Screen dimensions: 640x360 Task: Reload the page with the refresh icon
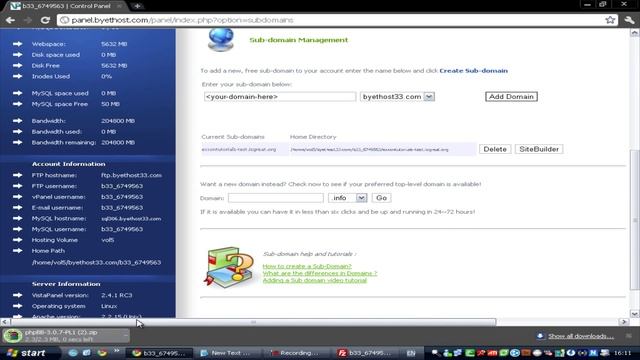pyautogui.click(x=45, y=20)
